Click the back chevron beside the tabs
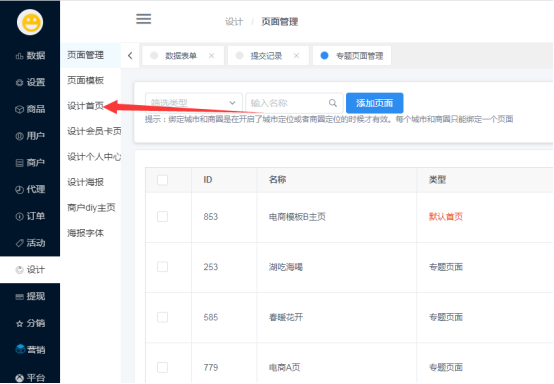 (130, 55)
